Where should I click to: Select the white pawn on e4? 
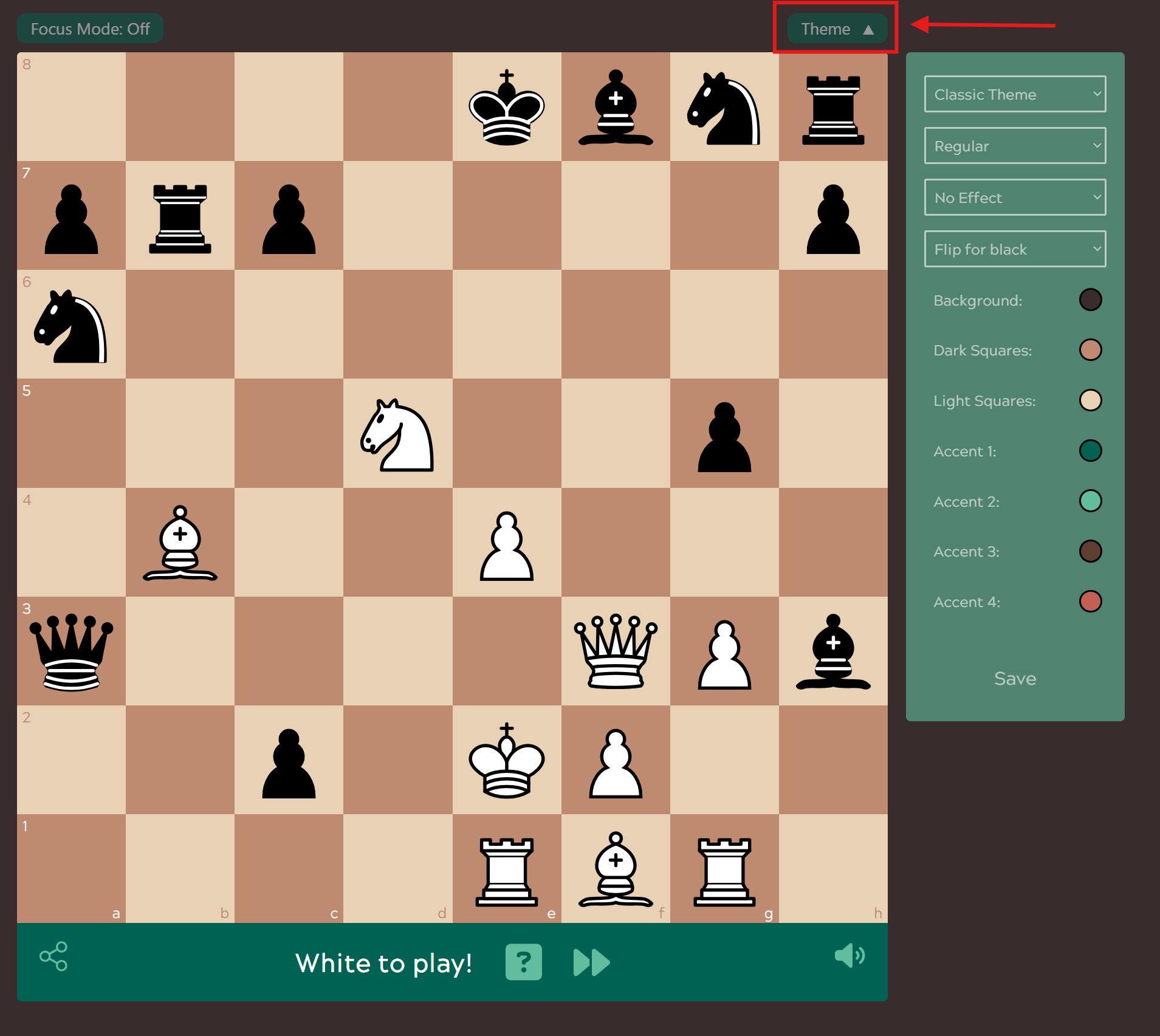pos(507,546)
